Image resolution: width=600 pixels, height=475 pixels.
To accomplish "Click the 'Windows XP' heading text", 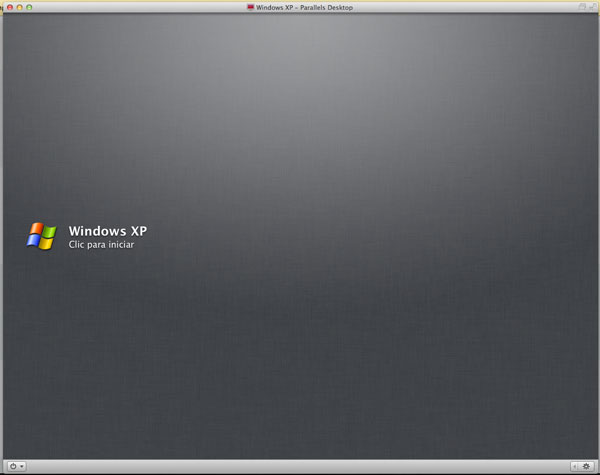I will coord(108,231).
